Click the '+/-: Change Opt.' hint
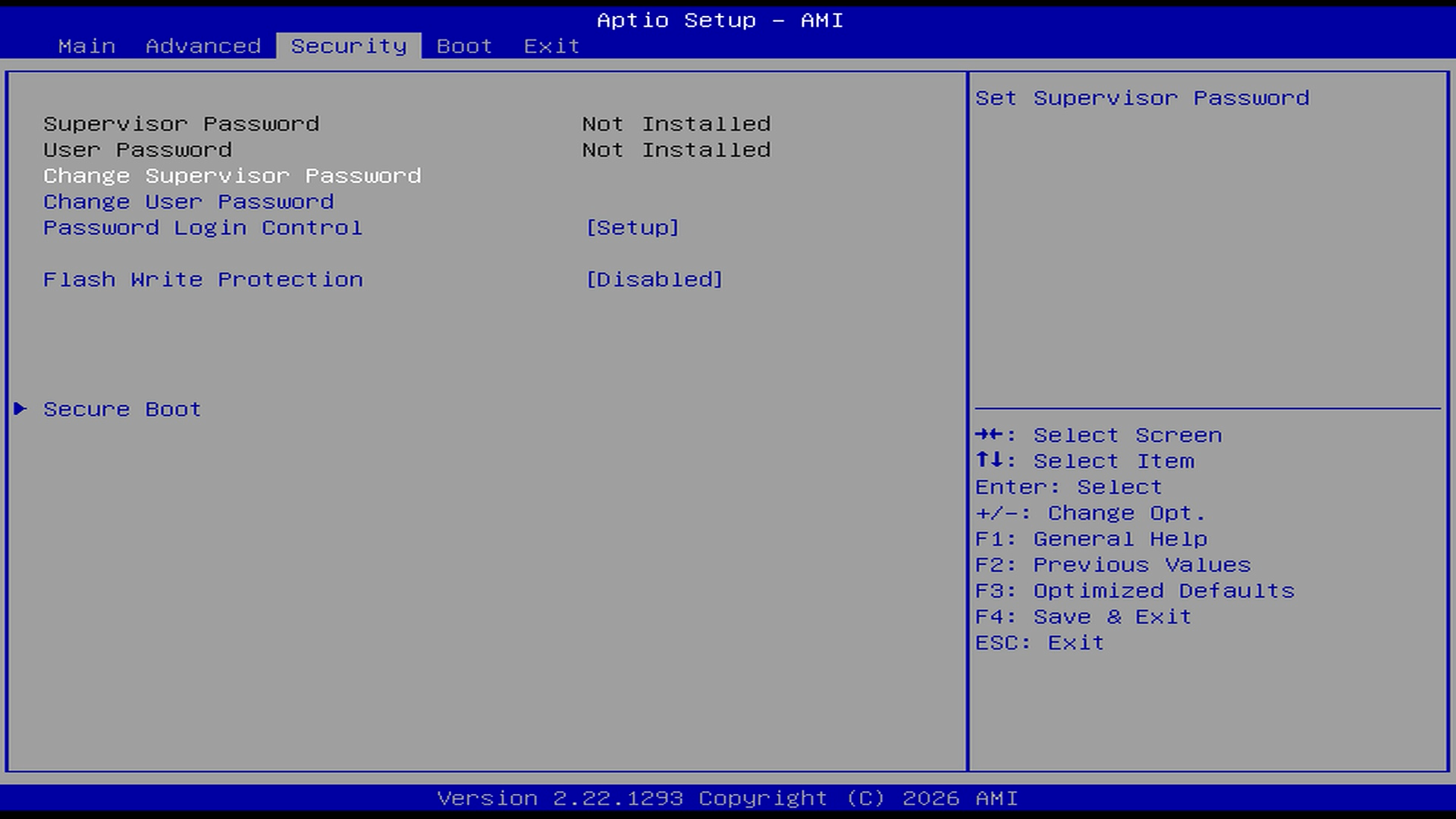1456x819 pixels. click(x=1090, y=513)
